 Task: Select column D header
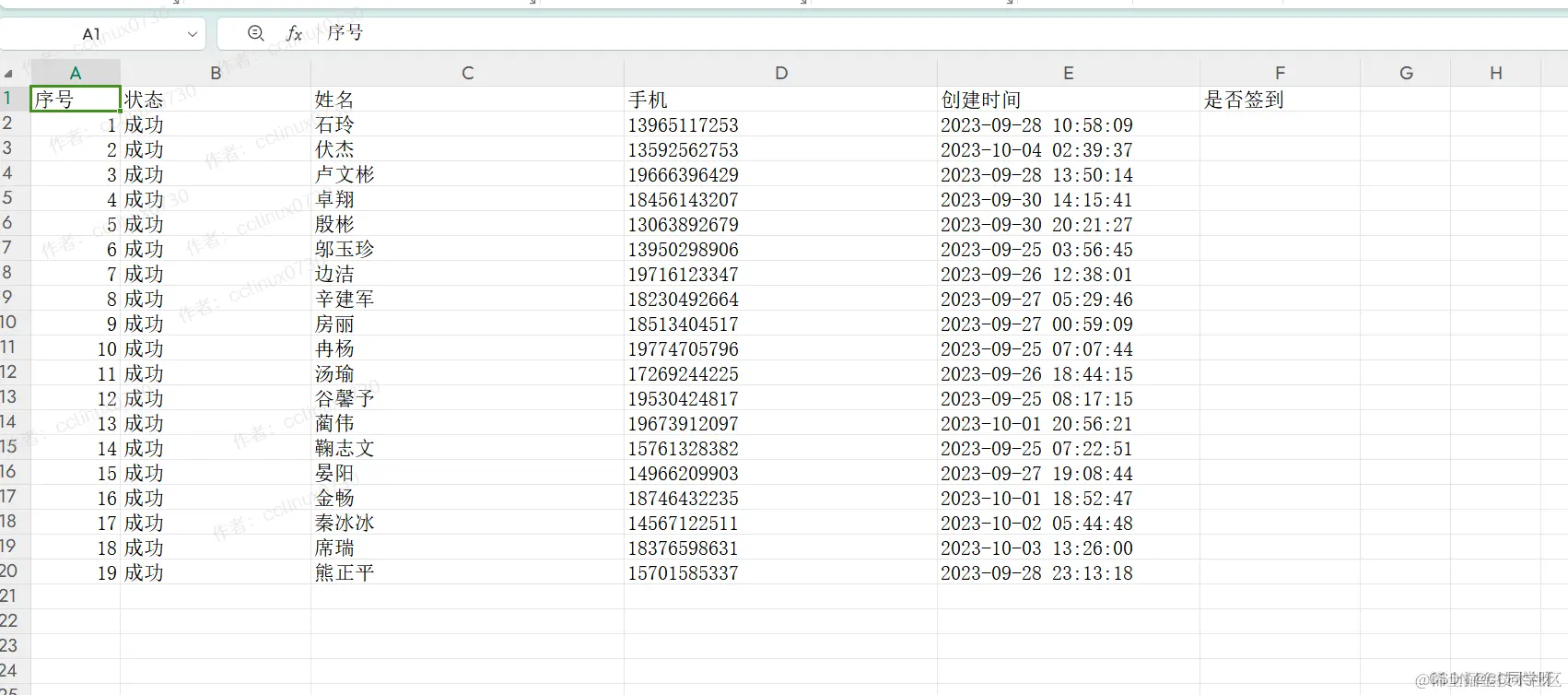coord(780,73)
